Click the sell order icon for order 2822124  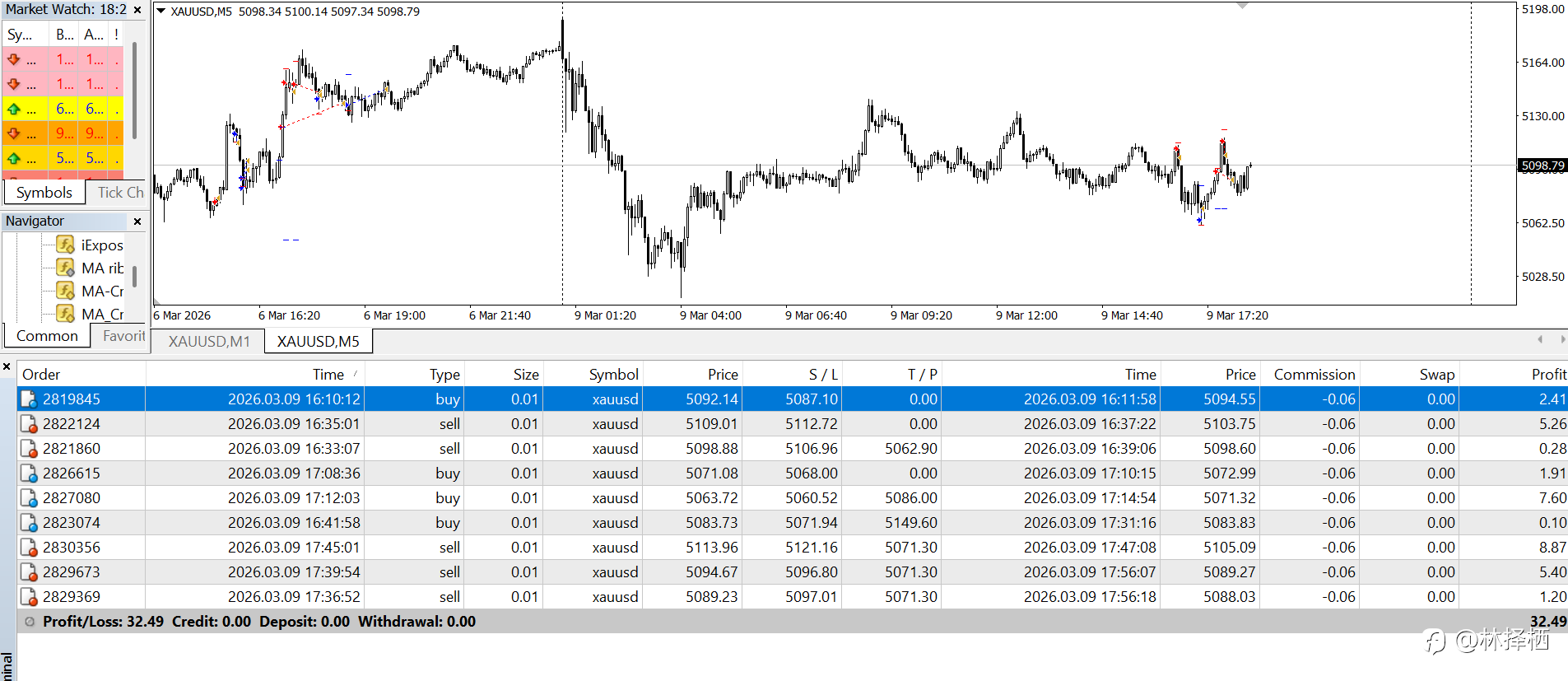coord(29,424)
